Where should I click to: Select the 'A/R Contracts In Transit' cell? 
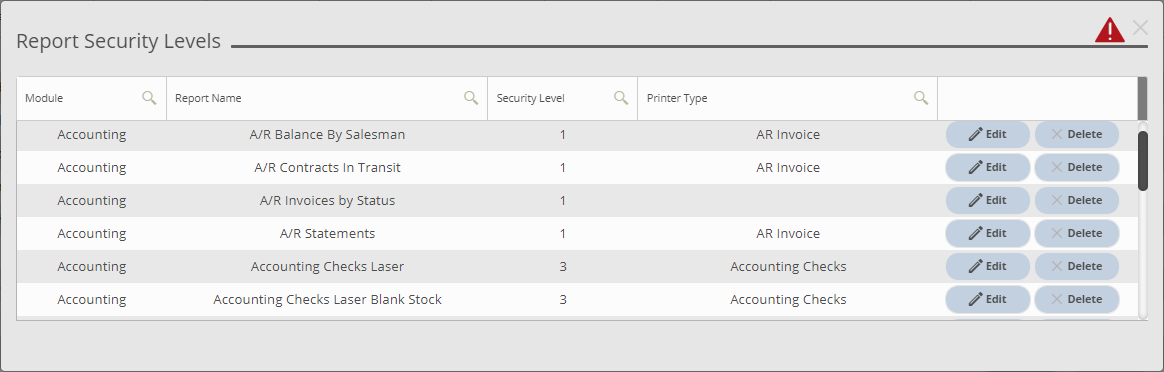coord(327,168)
